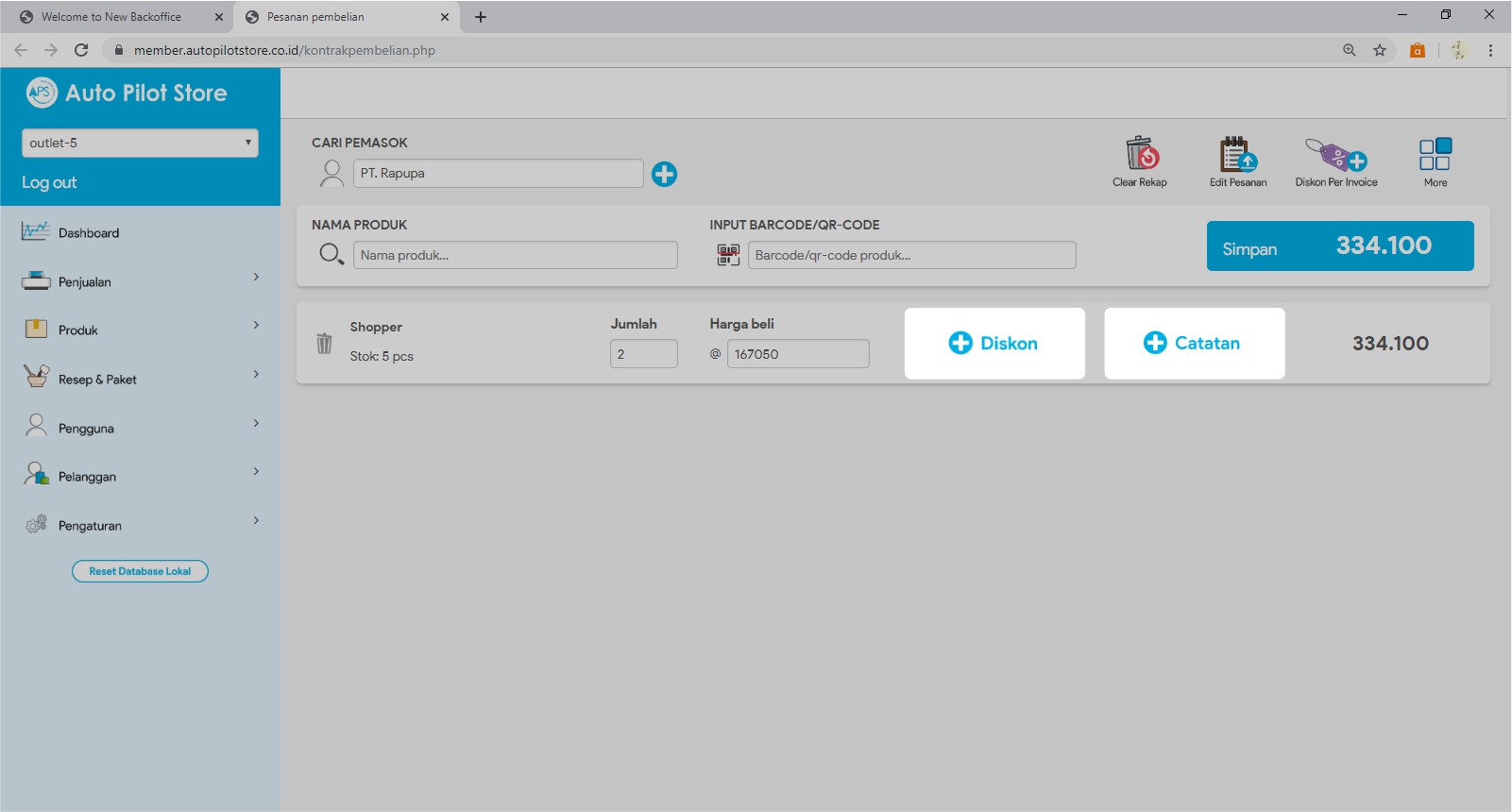Click the Reset Database Lokal button
Viewport: 1512px width, 812px height.
(140, 571)
